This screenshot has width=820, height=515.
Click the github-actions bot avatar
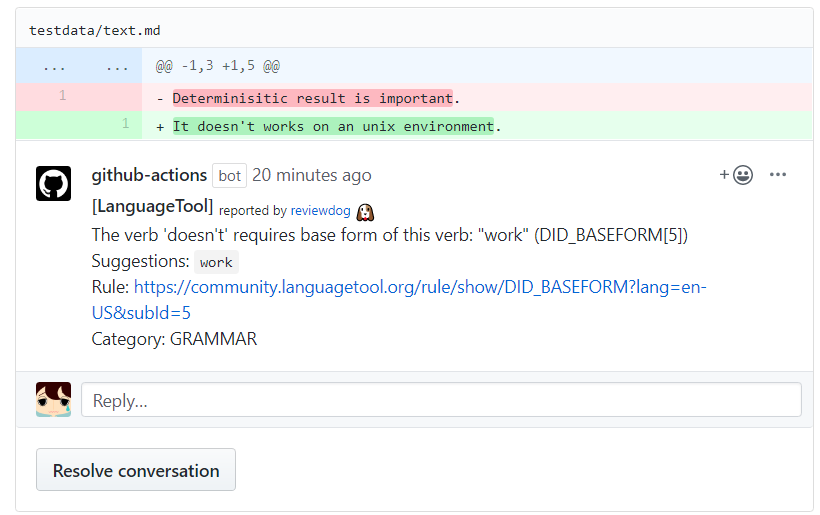click(53, 184)
